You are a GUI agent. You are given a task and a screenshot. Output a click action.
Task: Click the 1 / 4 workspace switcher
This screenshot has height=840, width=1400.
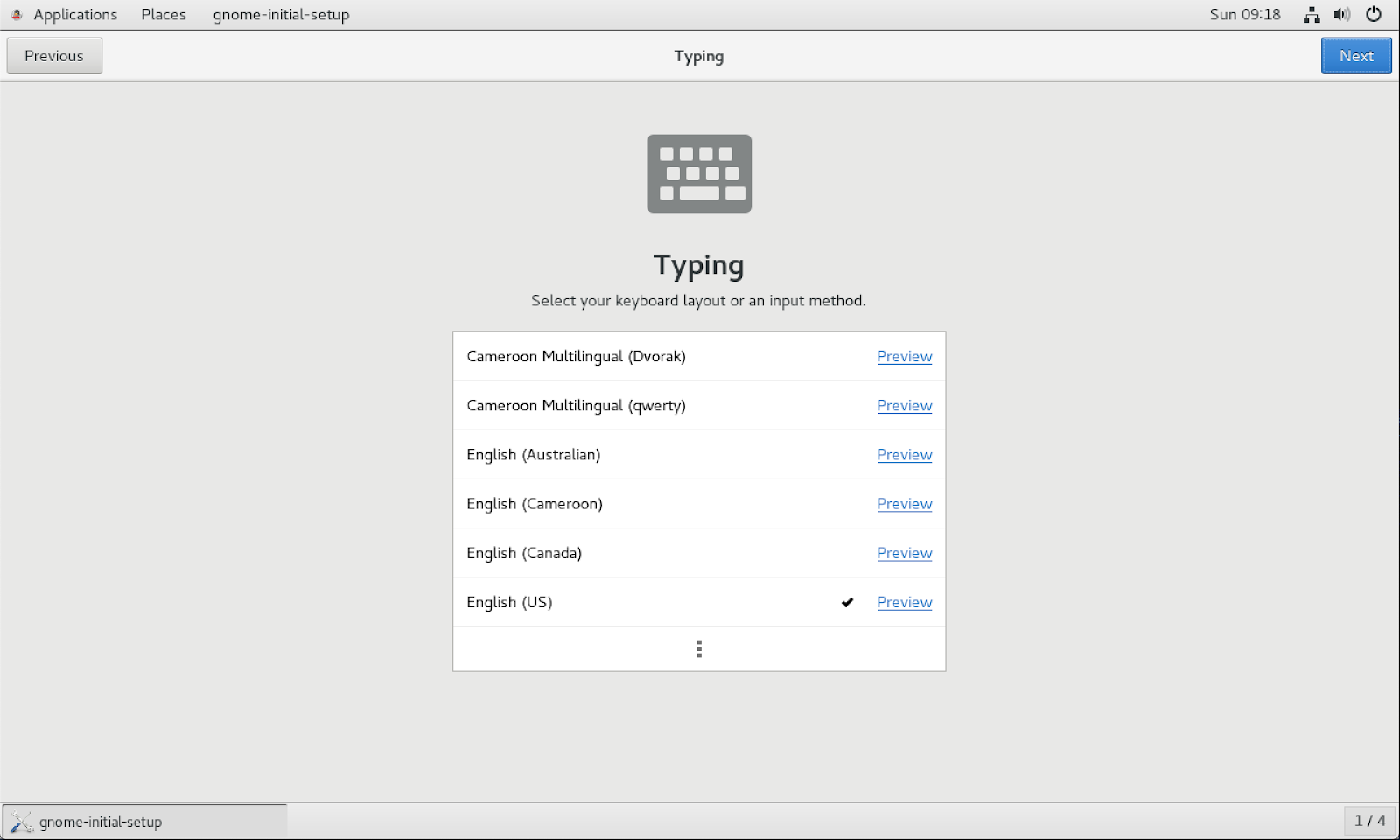click(1369, 821)
